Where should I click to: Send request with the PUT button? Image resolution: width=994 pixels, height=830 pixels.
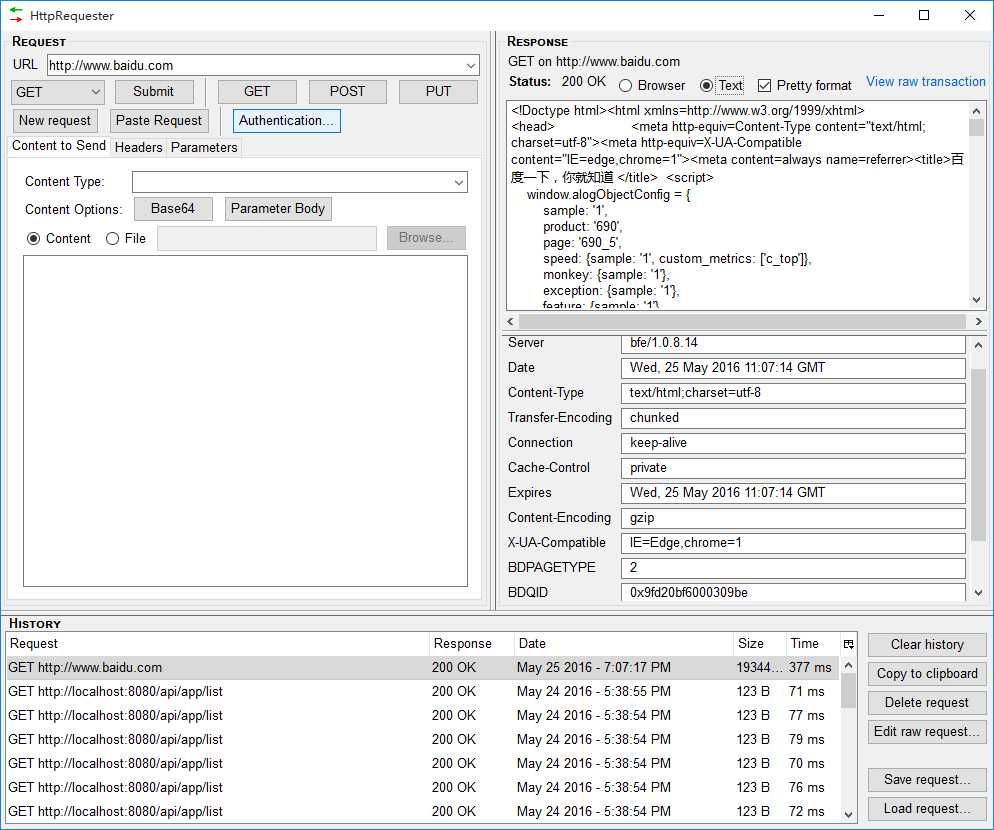[x=438, y=91]
